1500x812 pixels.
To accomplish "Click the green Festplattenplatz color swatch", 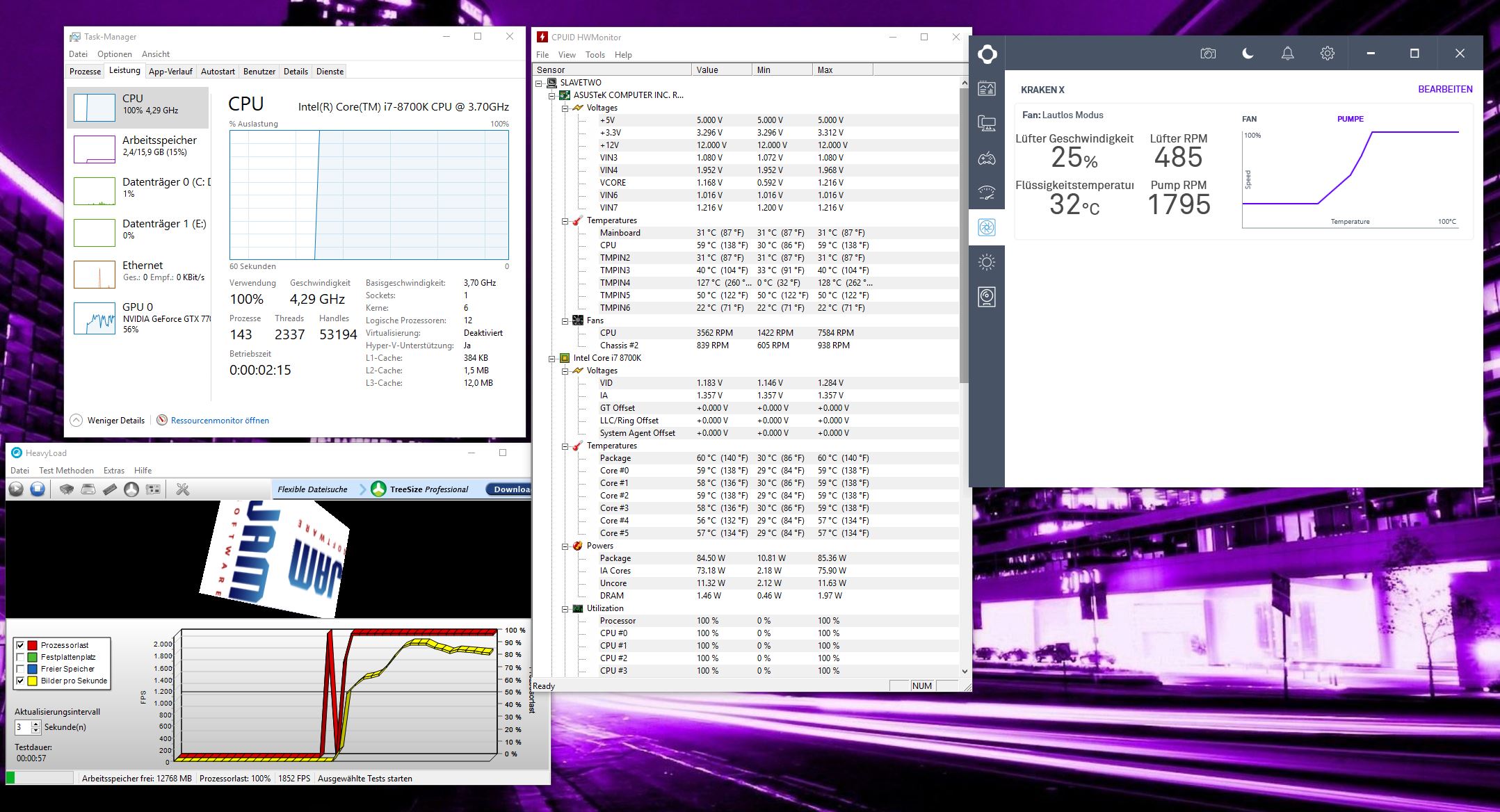I will [x=32, y=657].
